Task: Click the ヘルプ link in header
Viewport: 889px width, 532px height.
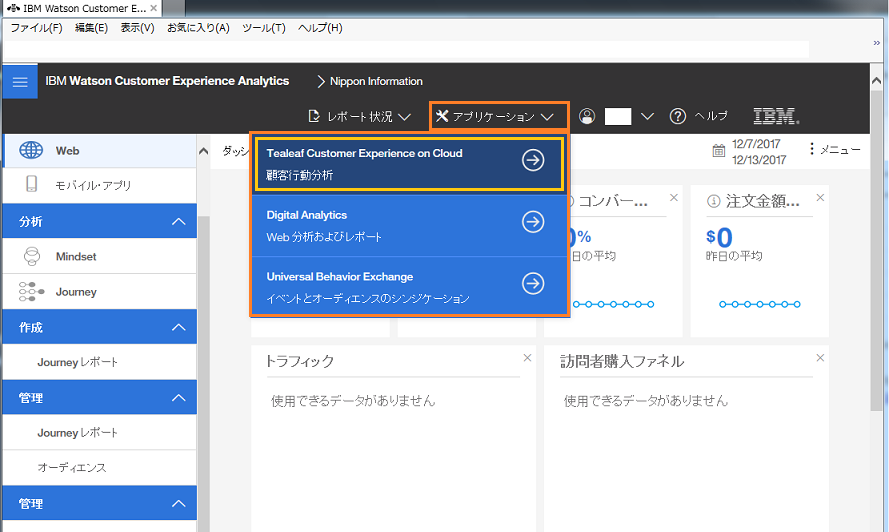Action: tap(711, 116)
